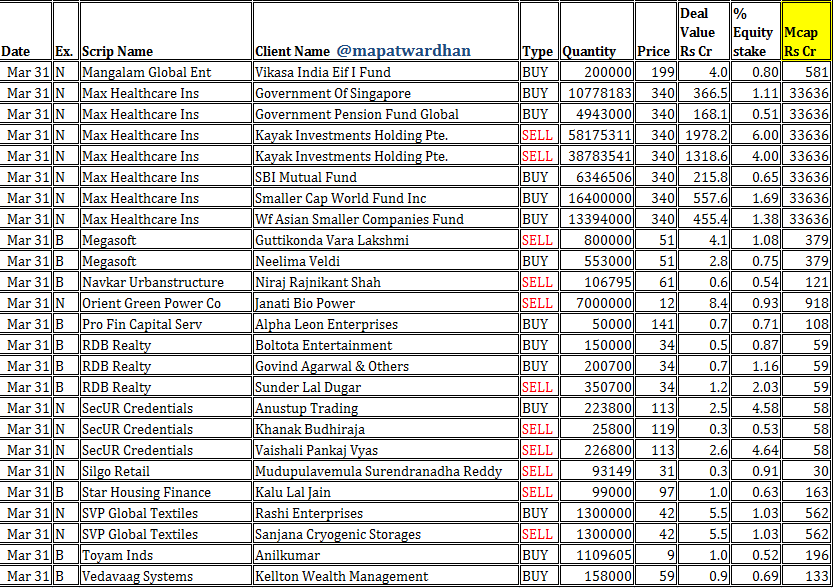Click the % Equity stake header
This screenshot has height=588, width=833.
(x=755, y=31)
